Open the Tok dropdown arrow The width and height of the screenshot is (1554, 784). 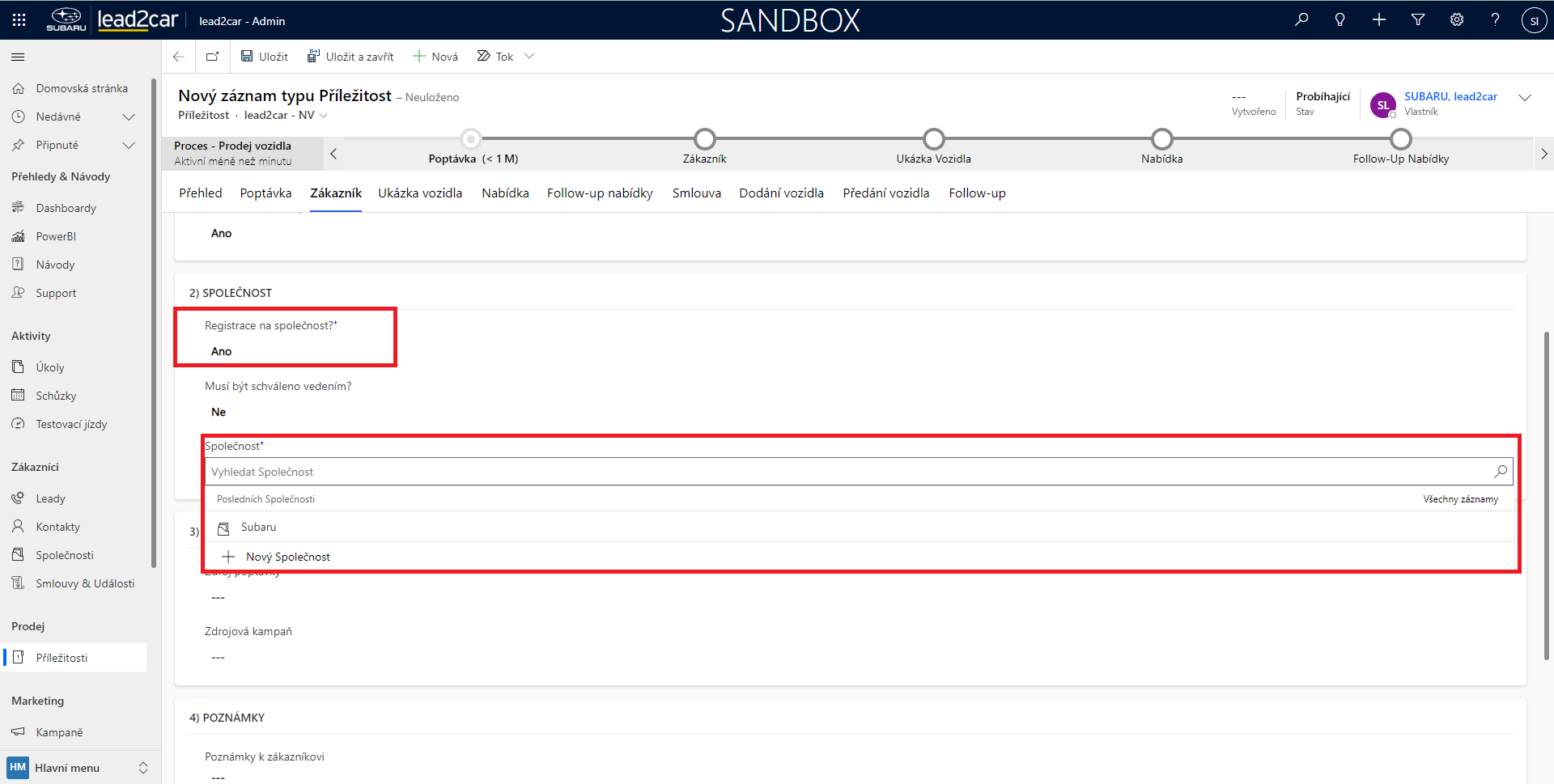(x=529, y=57)
